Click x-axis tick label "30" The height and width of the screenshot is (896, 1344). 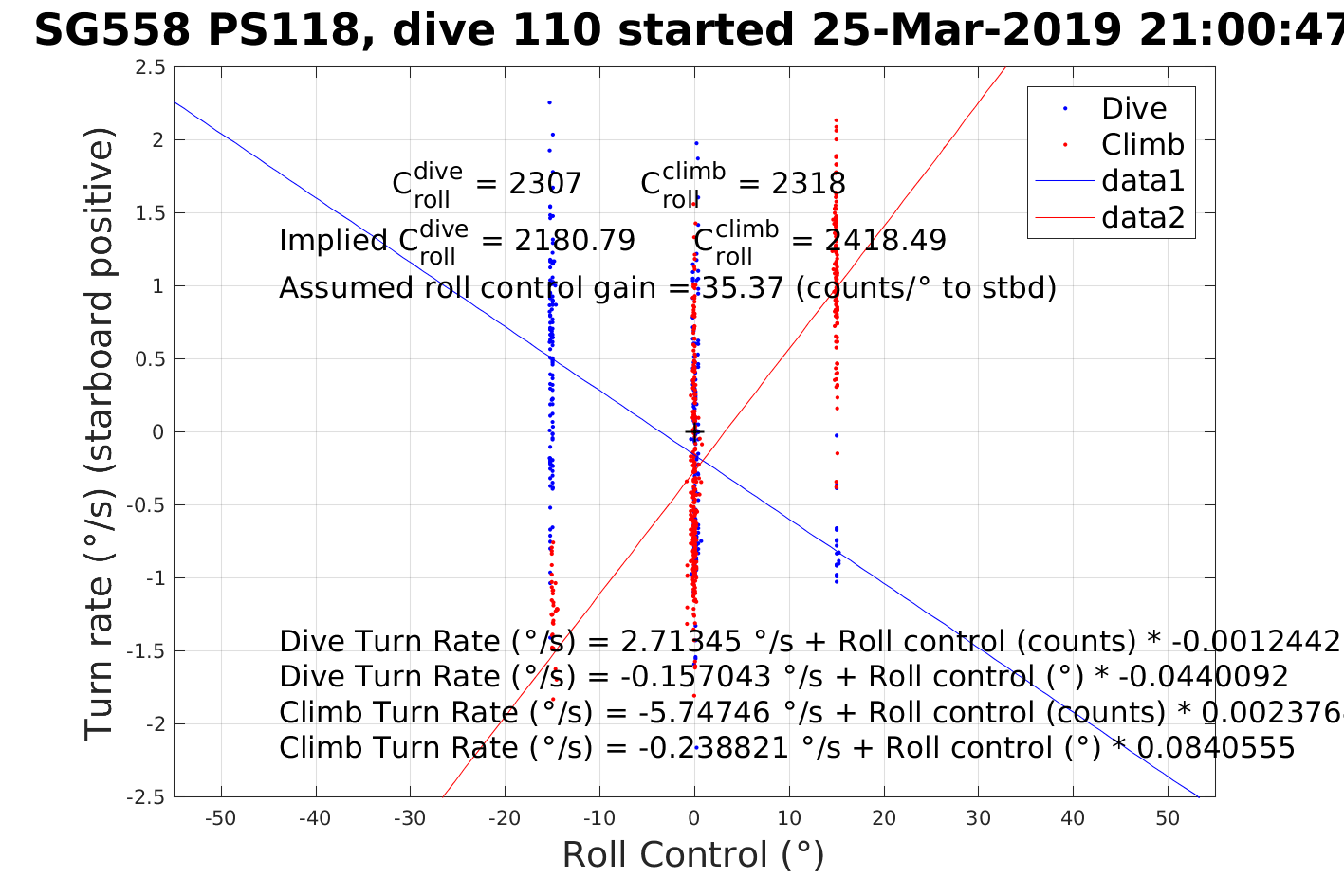978,818
